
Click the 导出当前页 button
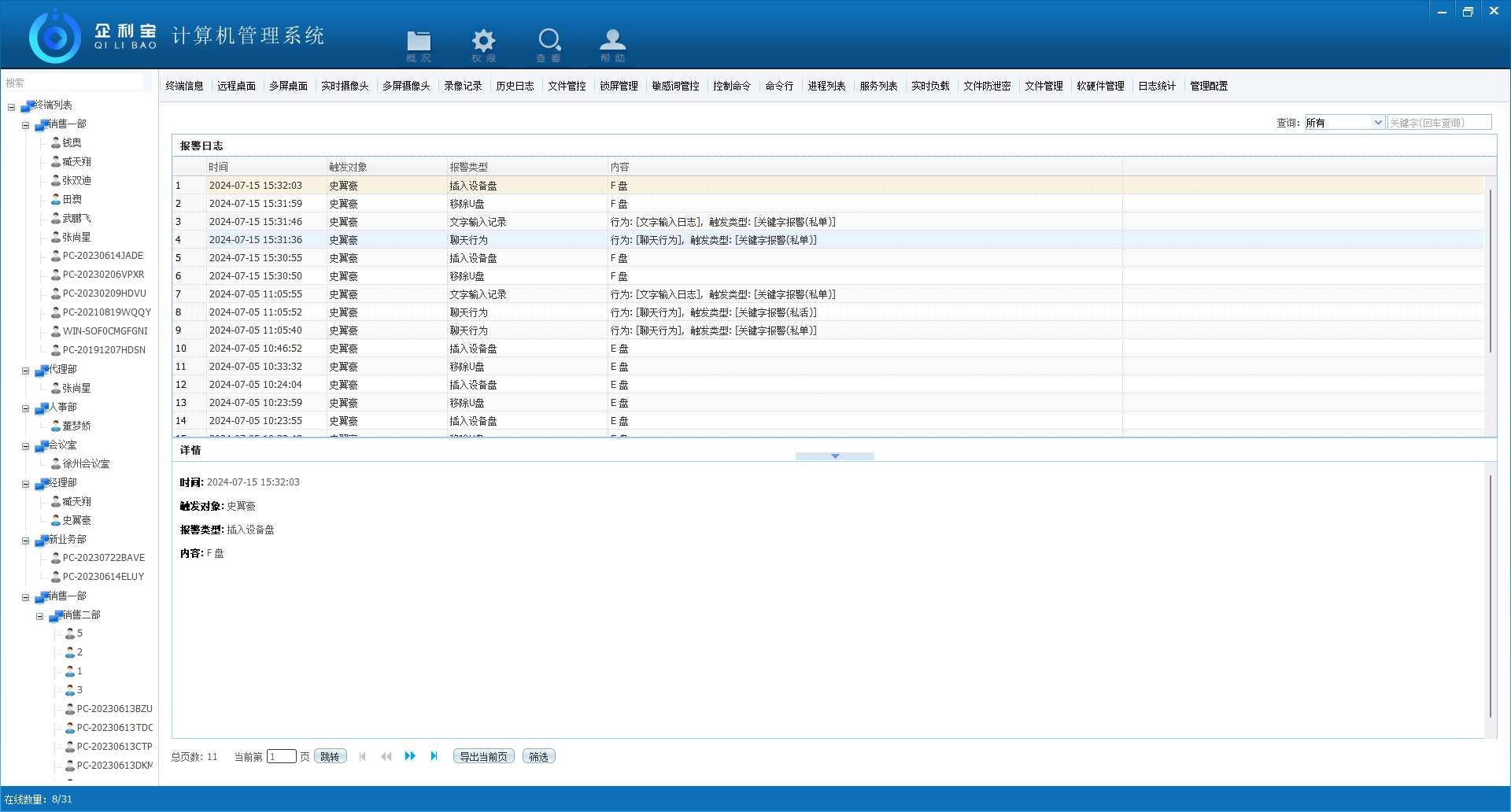[483, 756]
